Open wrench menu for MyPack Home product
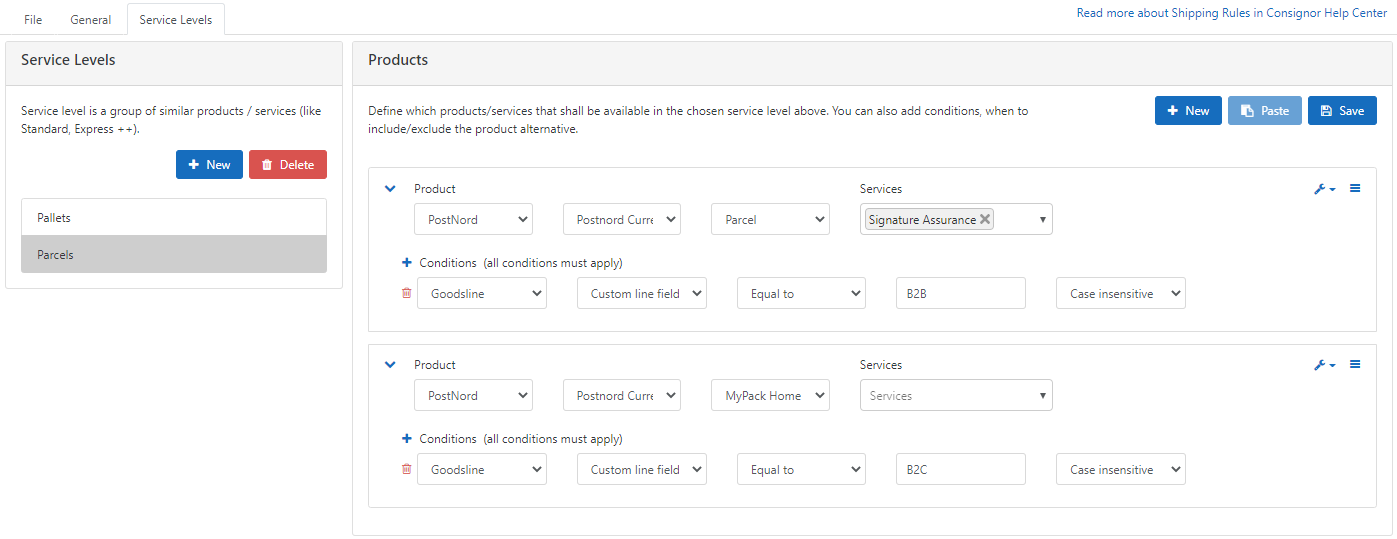This screenshot has width=1397, height=539. [x=1324, y=365]
